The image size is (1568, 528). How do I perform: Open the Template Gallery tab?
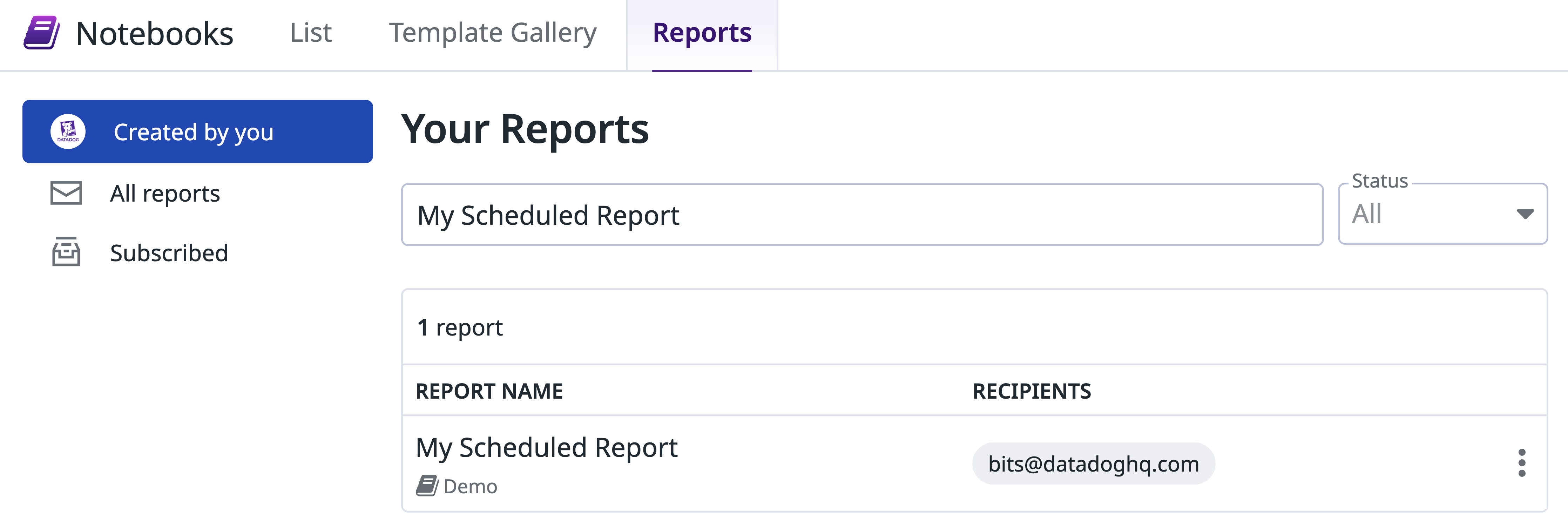[x=492, y=33]
